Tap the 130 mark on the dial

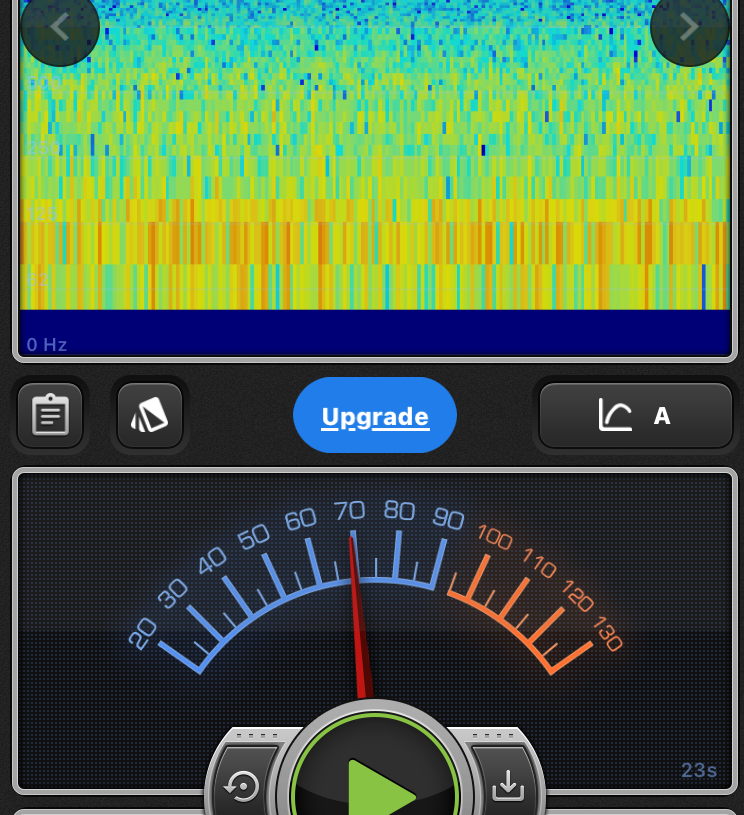tap(607, 635)
